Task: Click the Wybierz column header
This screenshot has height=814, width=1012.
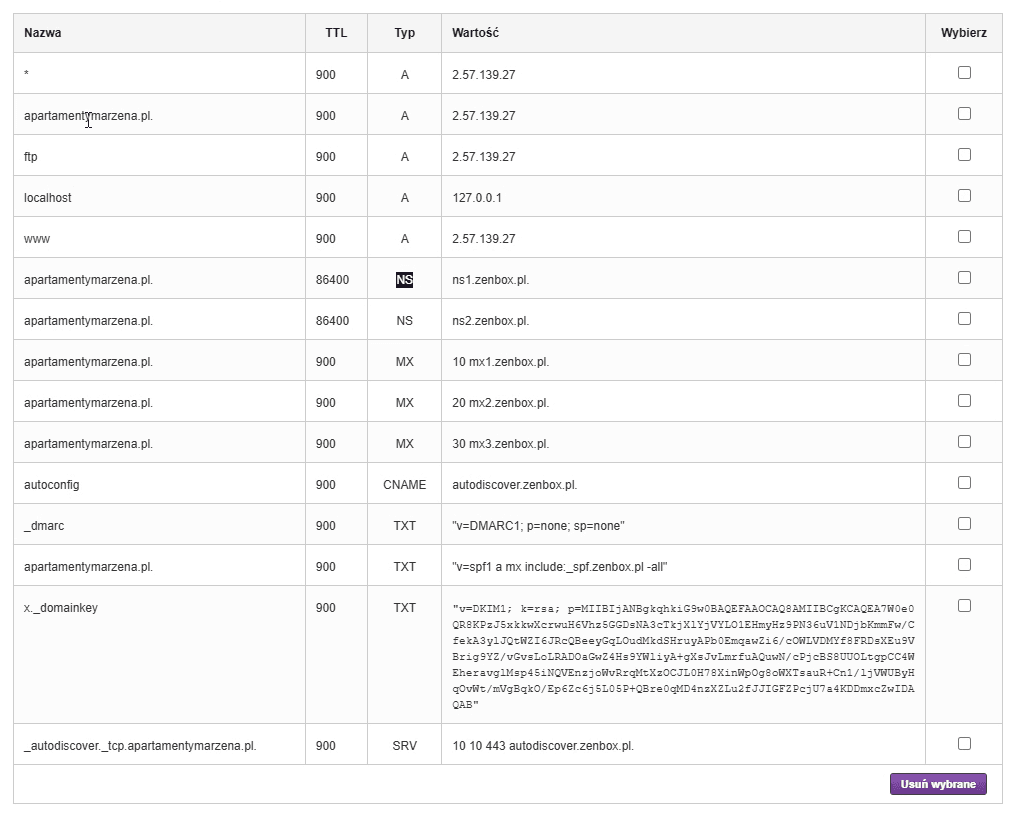Action: pos(964,33)
